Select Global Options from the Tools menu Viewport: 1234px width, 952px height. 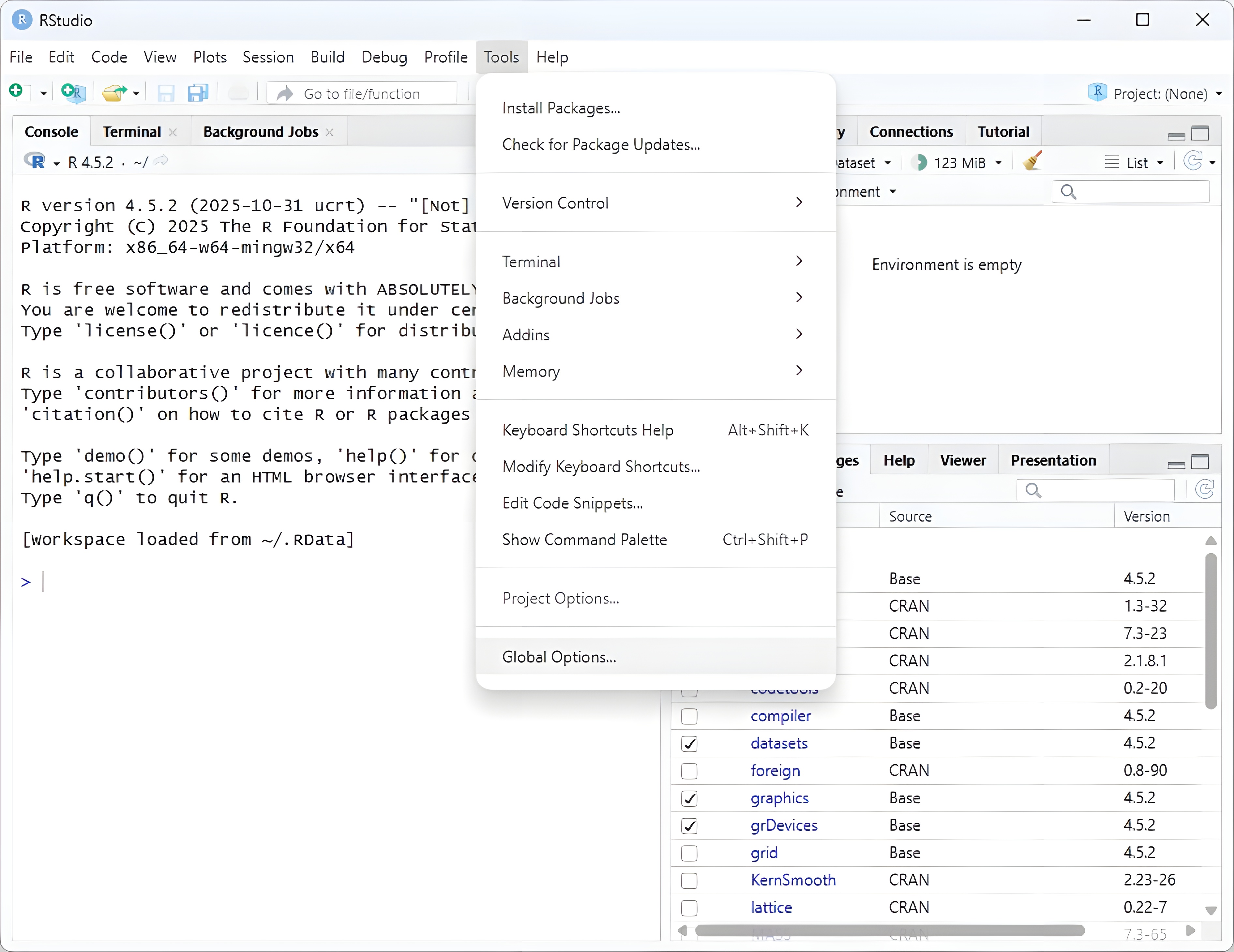click(559, 657)
